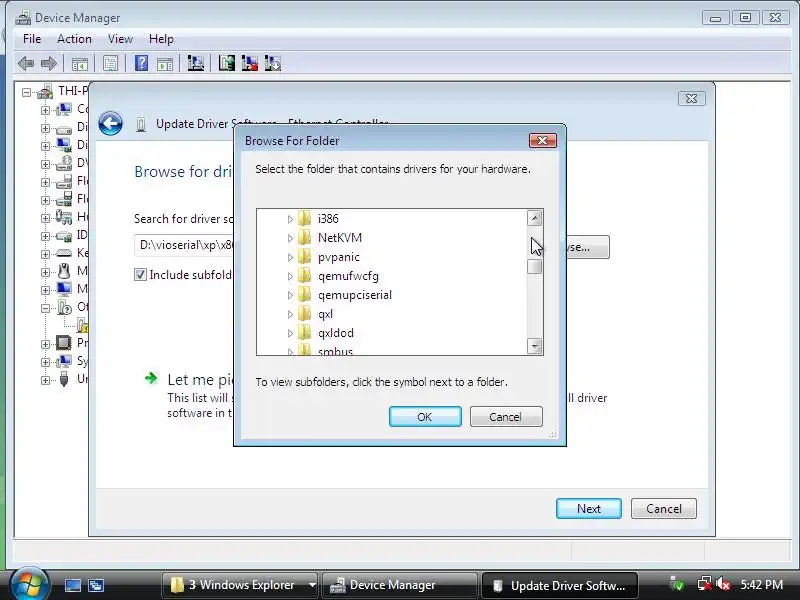Select the qxl folder name
The height and width of the screenshot is (600, 800).
point(326,314)
